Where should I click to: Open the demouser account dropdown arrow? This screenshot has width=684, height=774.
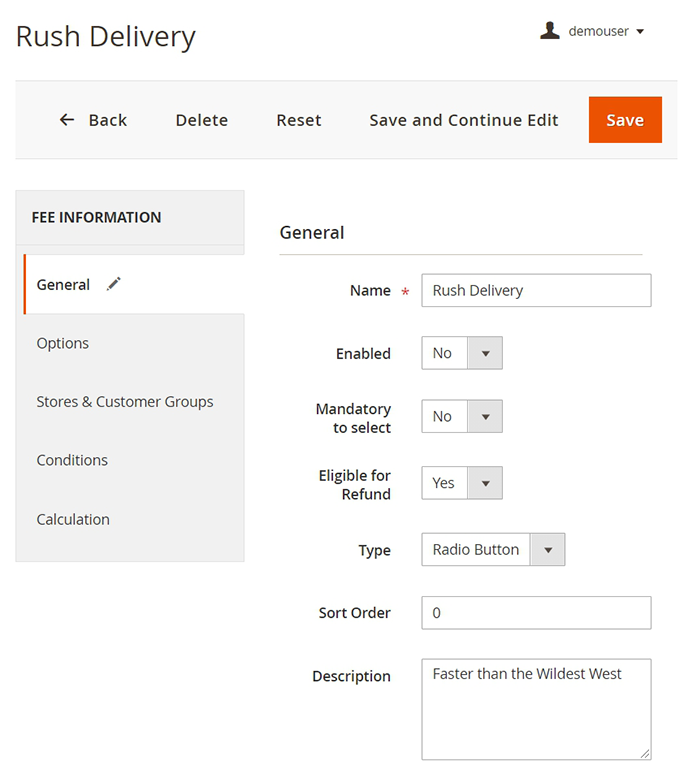click(x=640, y=32)
